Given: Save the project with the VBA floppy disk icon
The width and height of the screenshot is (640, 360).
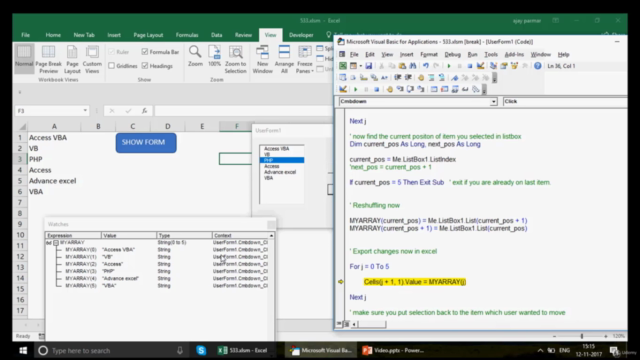Looking at the screenshot, I should tap(369, 66).
